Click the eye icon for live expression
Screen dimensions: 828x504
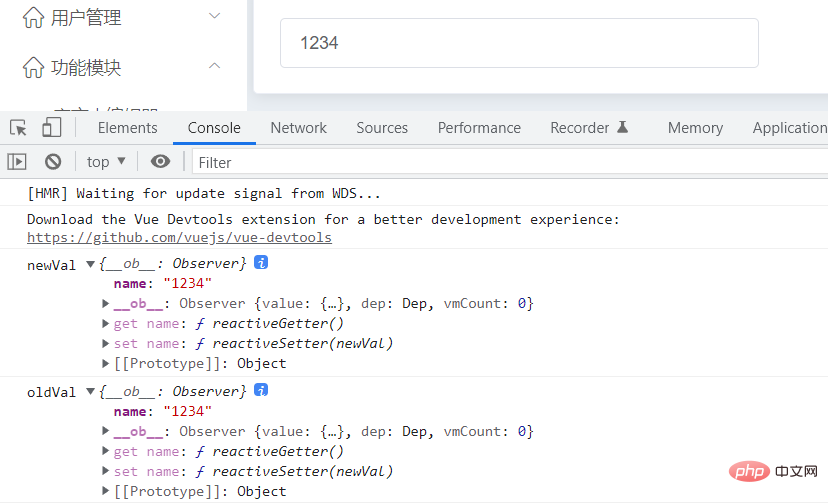pyautogui.click(x=160, y=161)
